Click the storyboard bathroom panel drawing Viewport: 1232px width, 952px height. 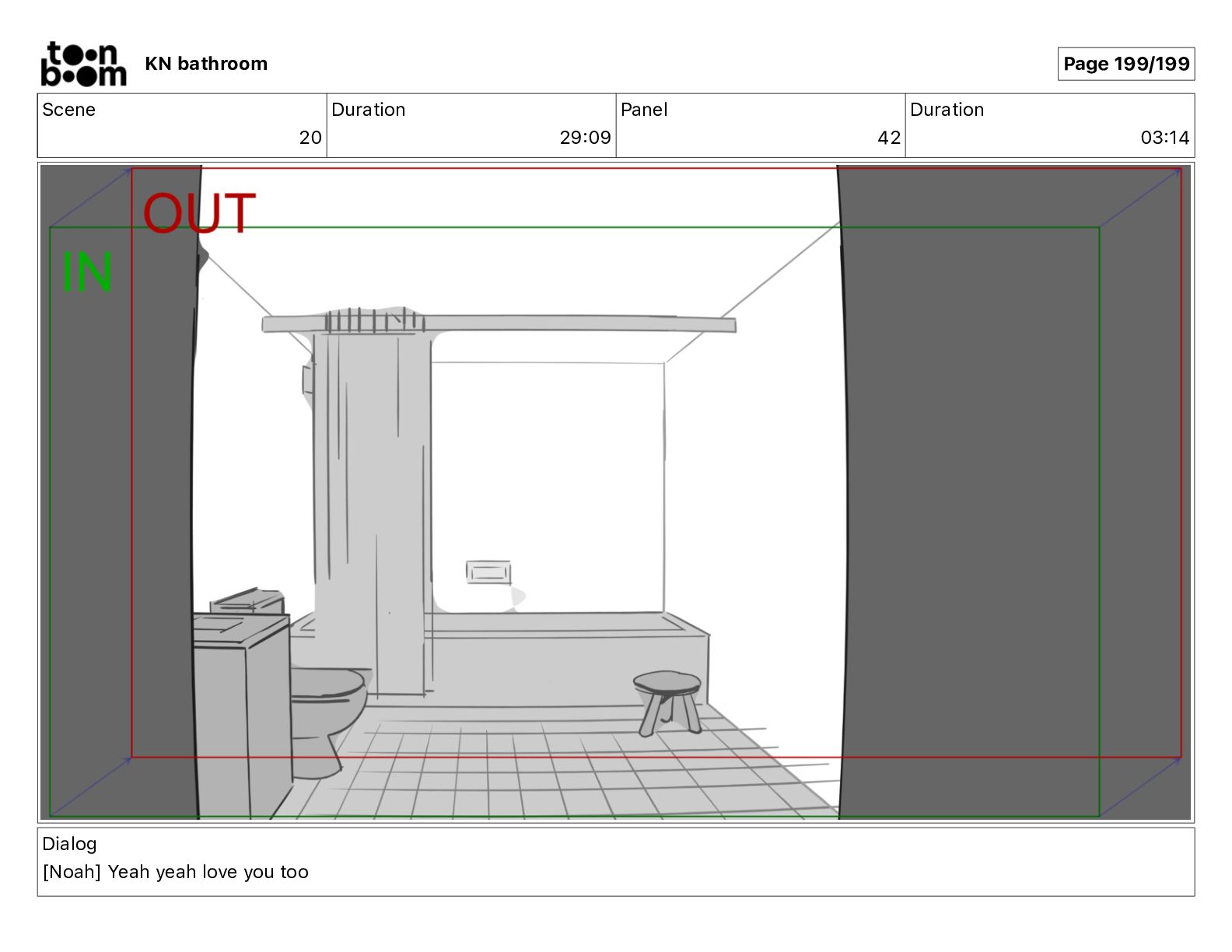(615, 492)
